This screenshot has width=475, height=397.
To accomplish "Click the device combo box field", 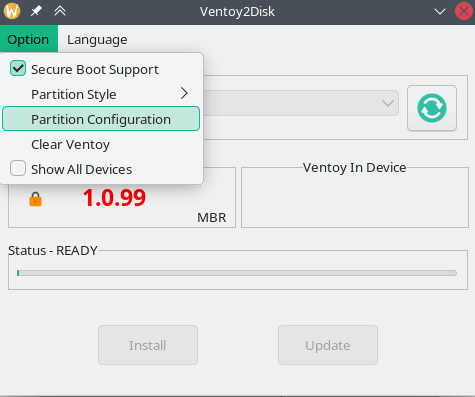I will pyautogui.click(x=301, y=103).
